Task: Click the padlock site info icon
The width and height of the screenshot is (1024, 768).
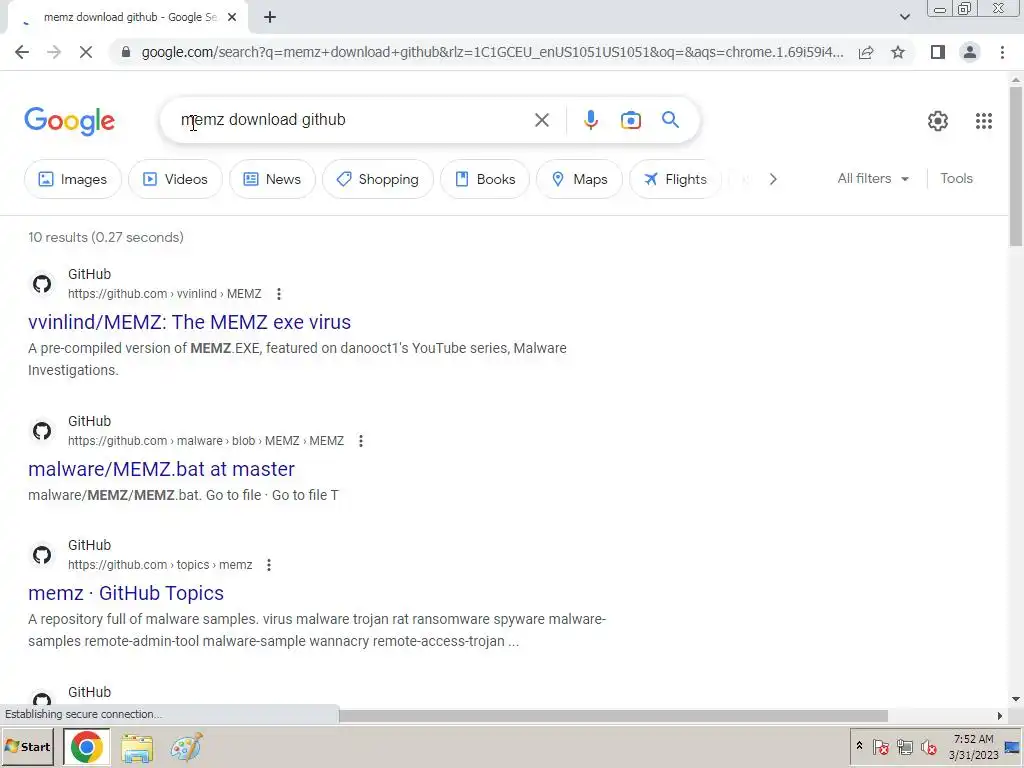Action: pos(126,52)
